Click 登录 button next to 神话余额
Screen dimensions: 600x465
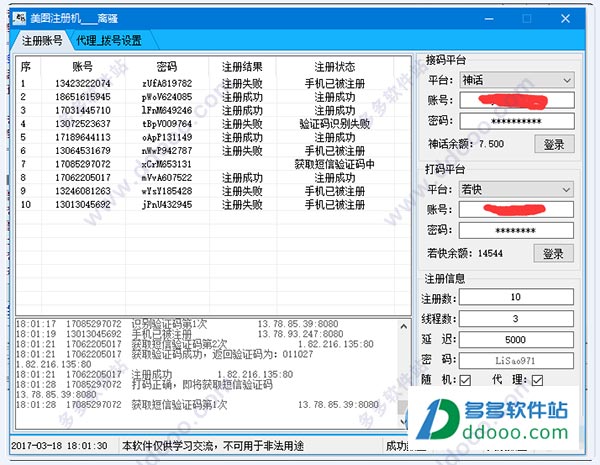pyautogui.click(x=554, y=144)
